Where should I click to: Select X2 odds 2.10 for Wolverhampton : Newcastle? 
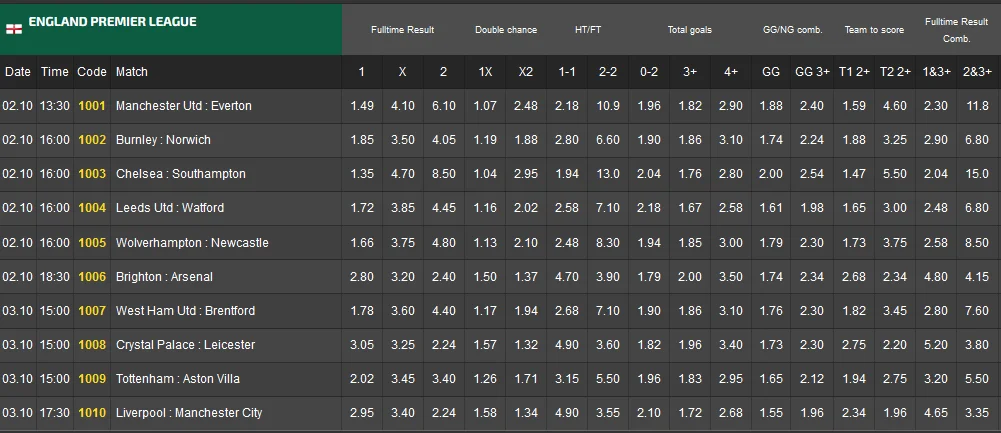point(526,243)
